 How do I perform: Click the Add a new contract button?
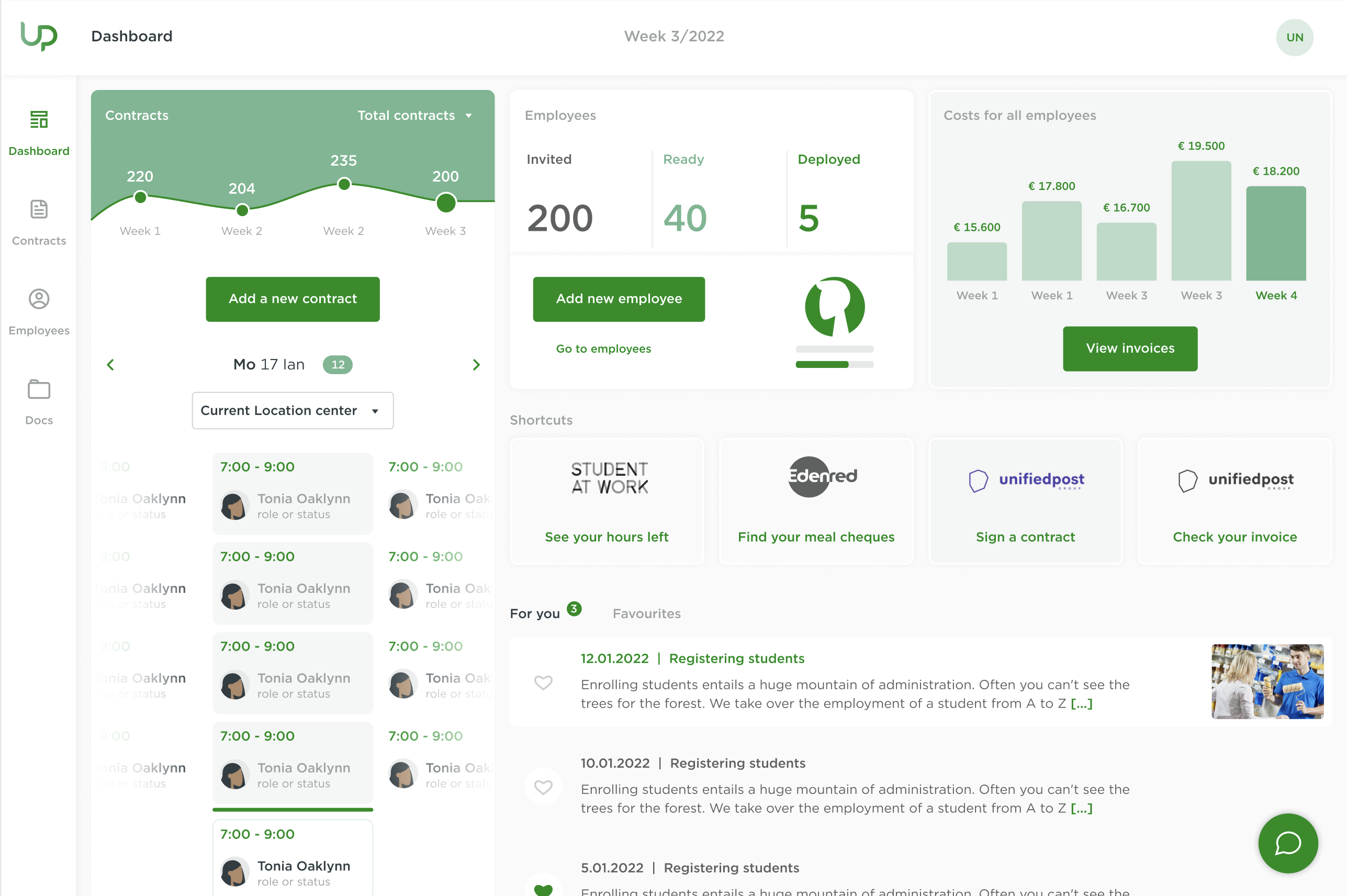[293, 299]
